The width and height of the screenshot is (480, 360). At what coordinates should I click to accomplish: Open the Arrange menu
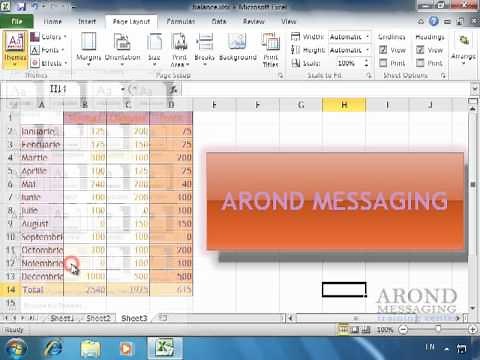[463, 49]
